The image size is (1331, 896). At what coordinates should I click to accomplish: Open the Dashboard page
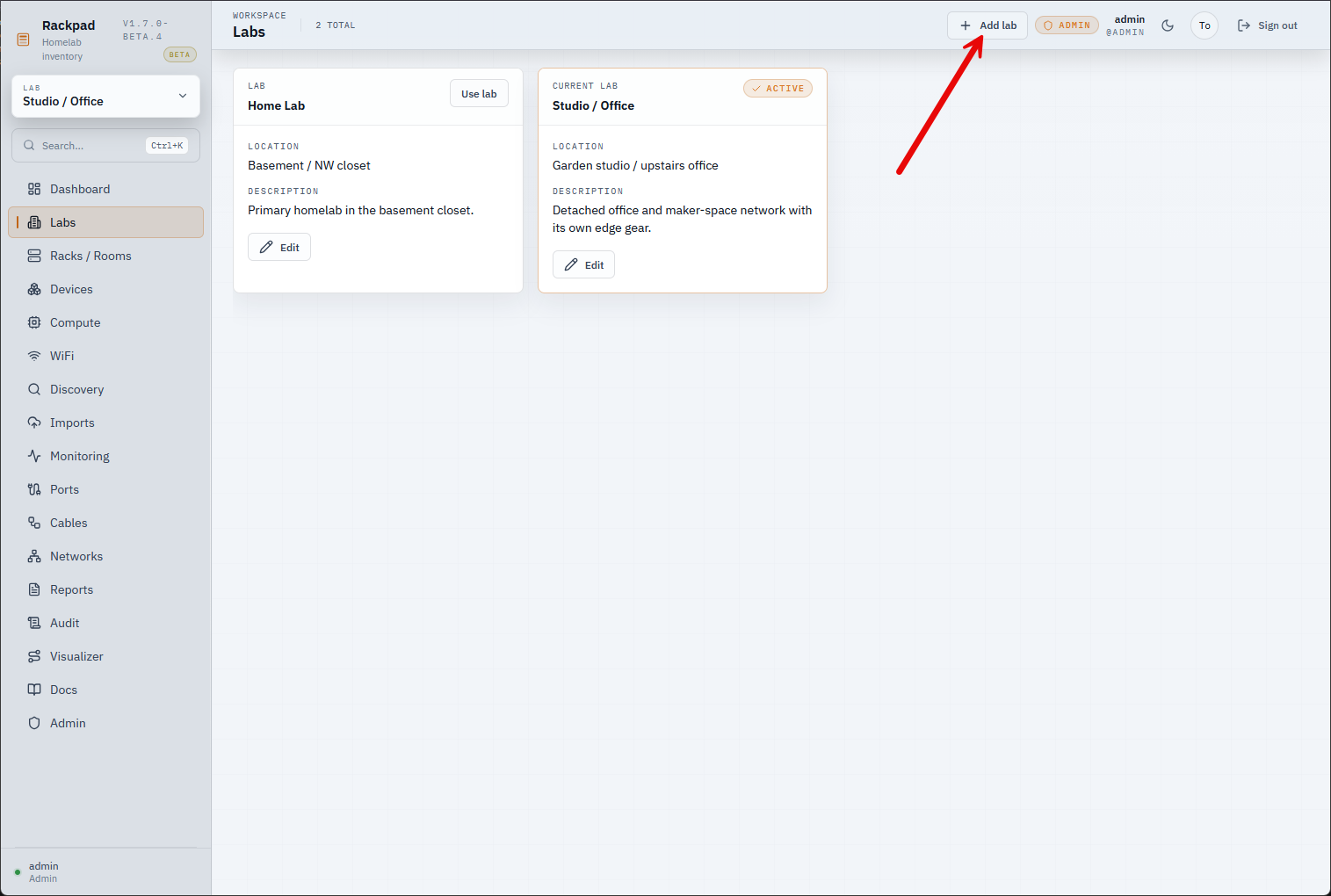point(105,189)
